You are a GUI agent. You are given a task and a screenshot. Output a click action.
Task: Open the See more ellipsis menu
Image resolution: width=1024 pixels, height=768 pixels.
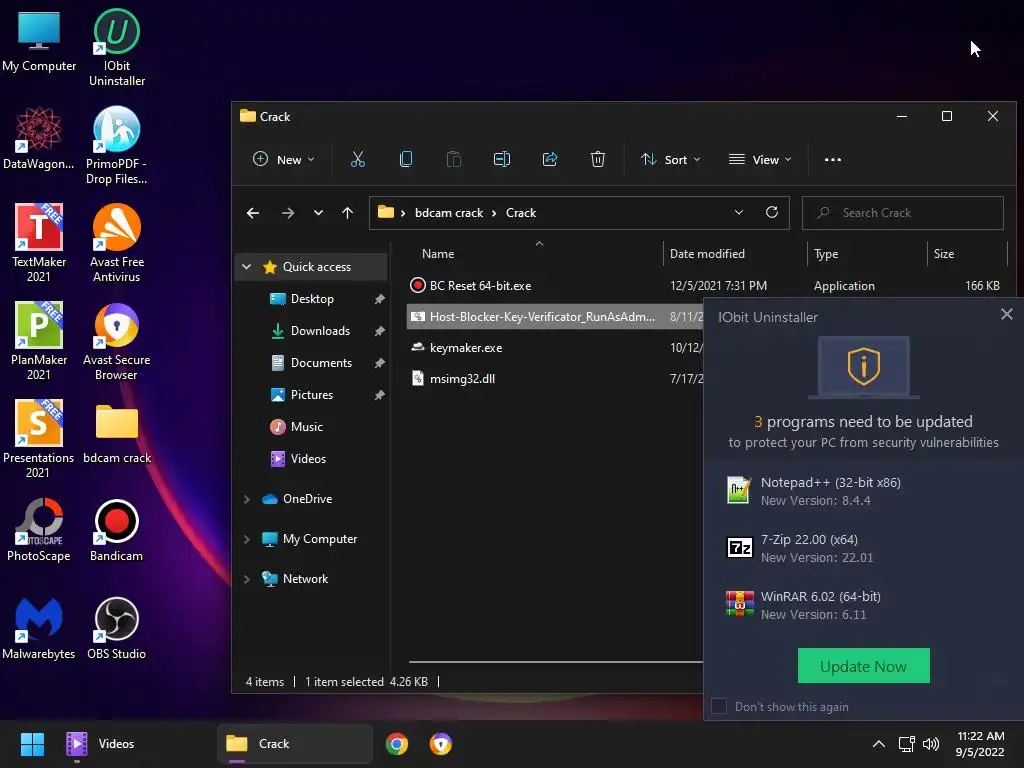point(833,159)
